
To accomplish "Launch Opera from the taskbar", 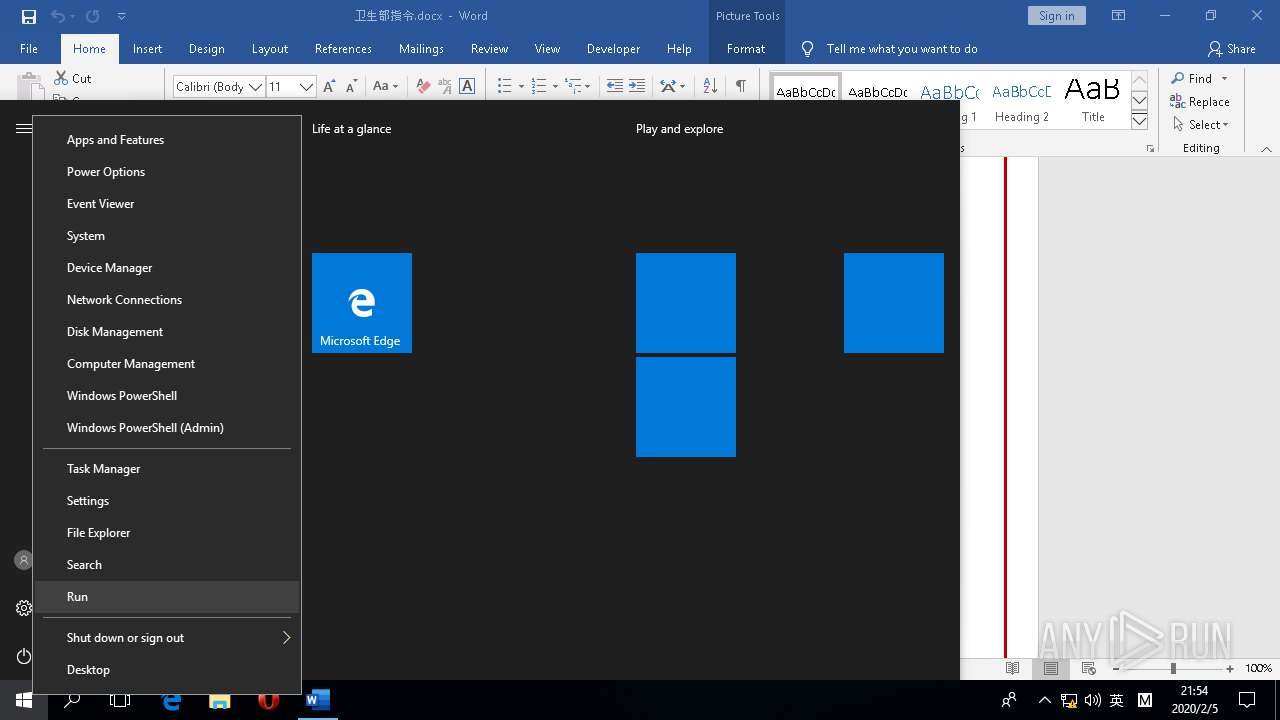I will (x=268, y=700).
